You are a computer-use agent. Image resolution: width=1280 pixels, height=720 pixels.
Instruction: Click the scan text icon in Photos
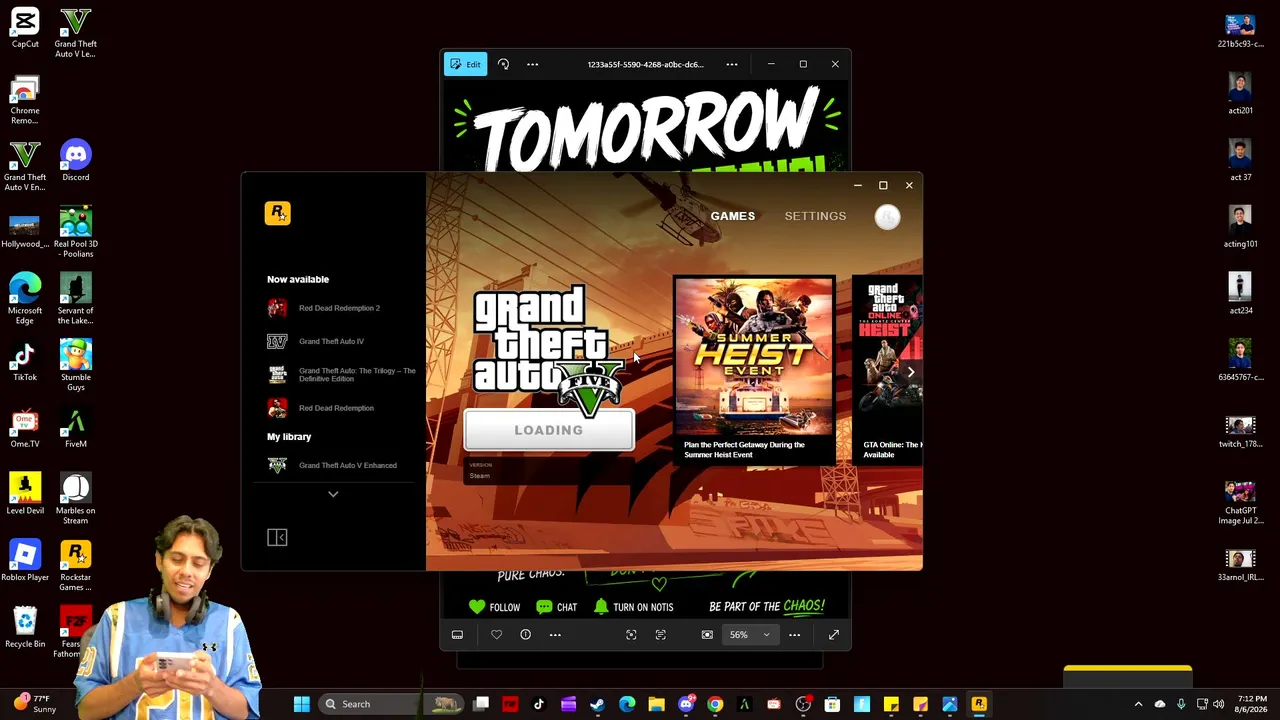pos(660,635)
